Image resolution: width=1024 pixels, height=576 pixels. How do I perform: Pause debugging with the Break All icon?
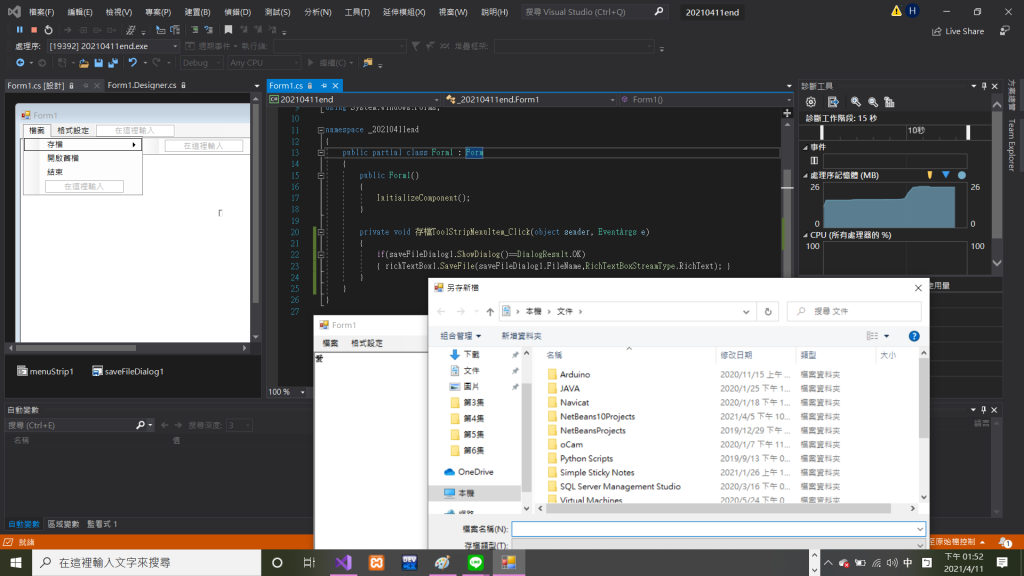pyautogui.click(x=20, y=29)
